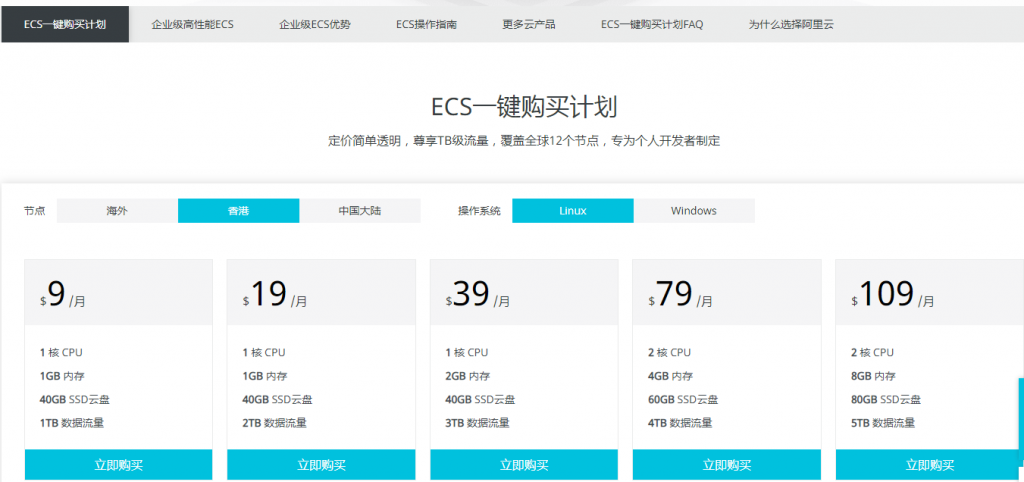The height and width of the screenshot is (482, 1024).
Task: Click the $109 /月 price header
Action: coord(929,293)
